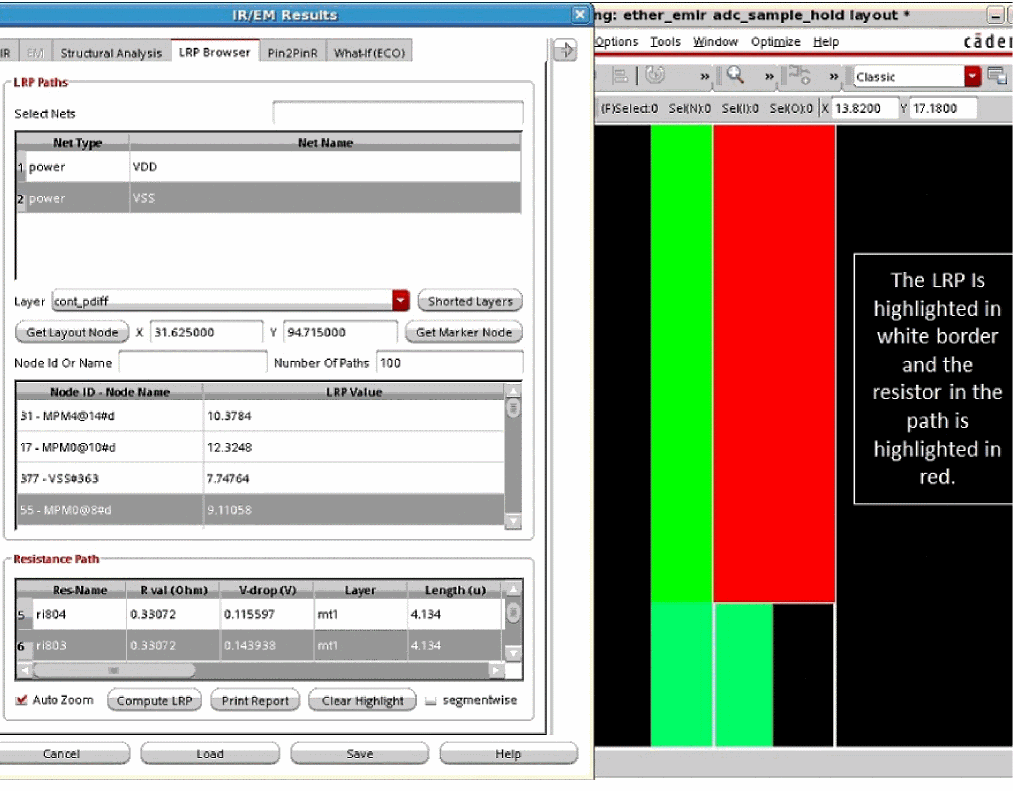This screenshot has width=1013, height=791.
Task: Click the window icon right of Classic dropdown
Action: pos(997,76)
